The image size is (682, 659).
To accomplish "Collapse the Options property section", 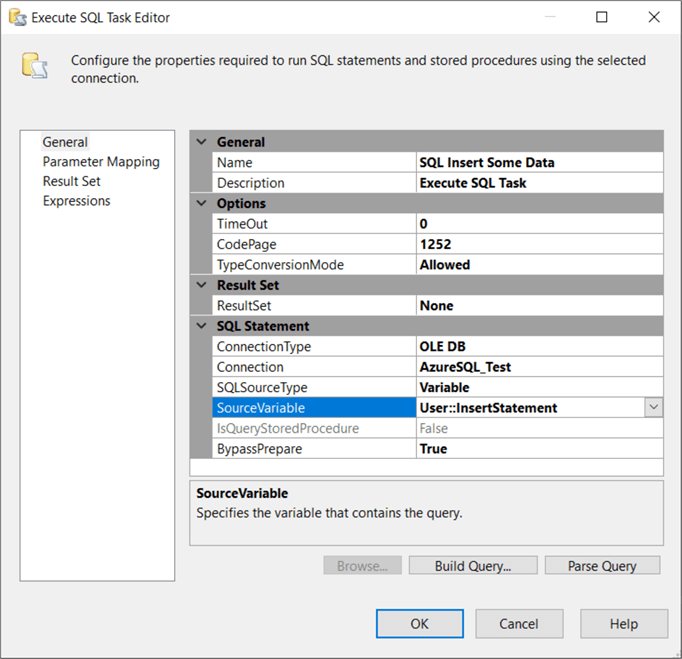I will pos(201,204).
